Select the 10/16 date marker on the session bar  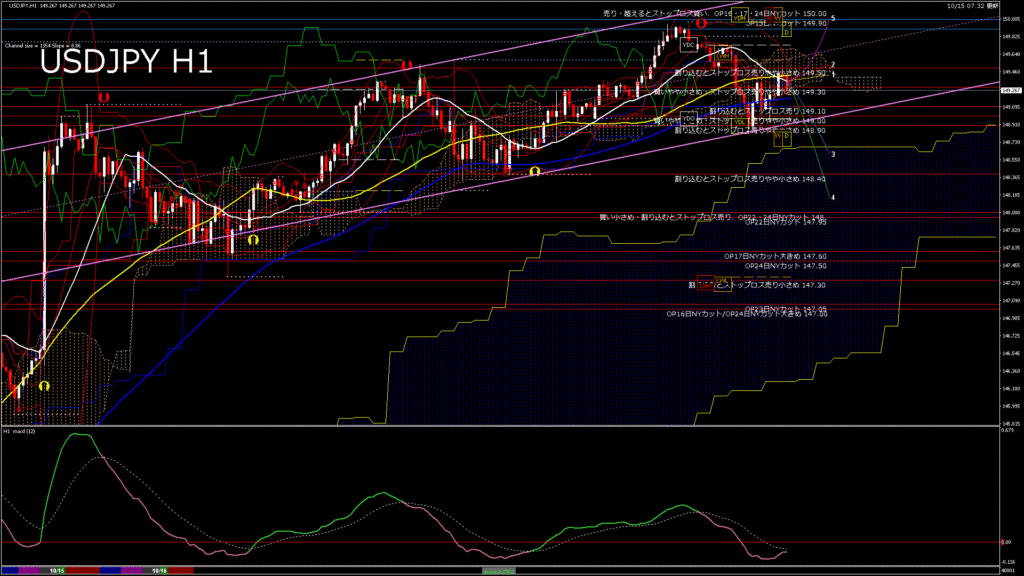(158, 570)
